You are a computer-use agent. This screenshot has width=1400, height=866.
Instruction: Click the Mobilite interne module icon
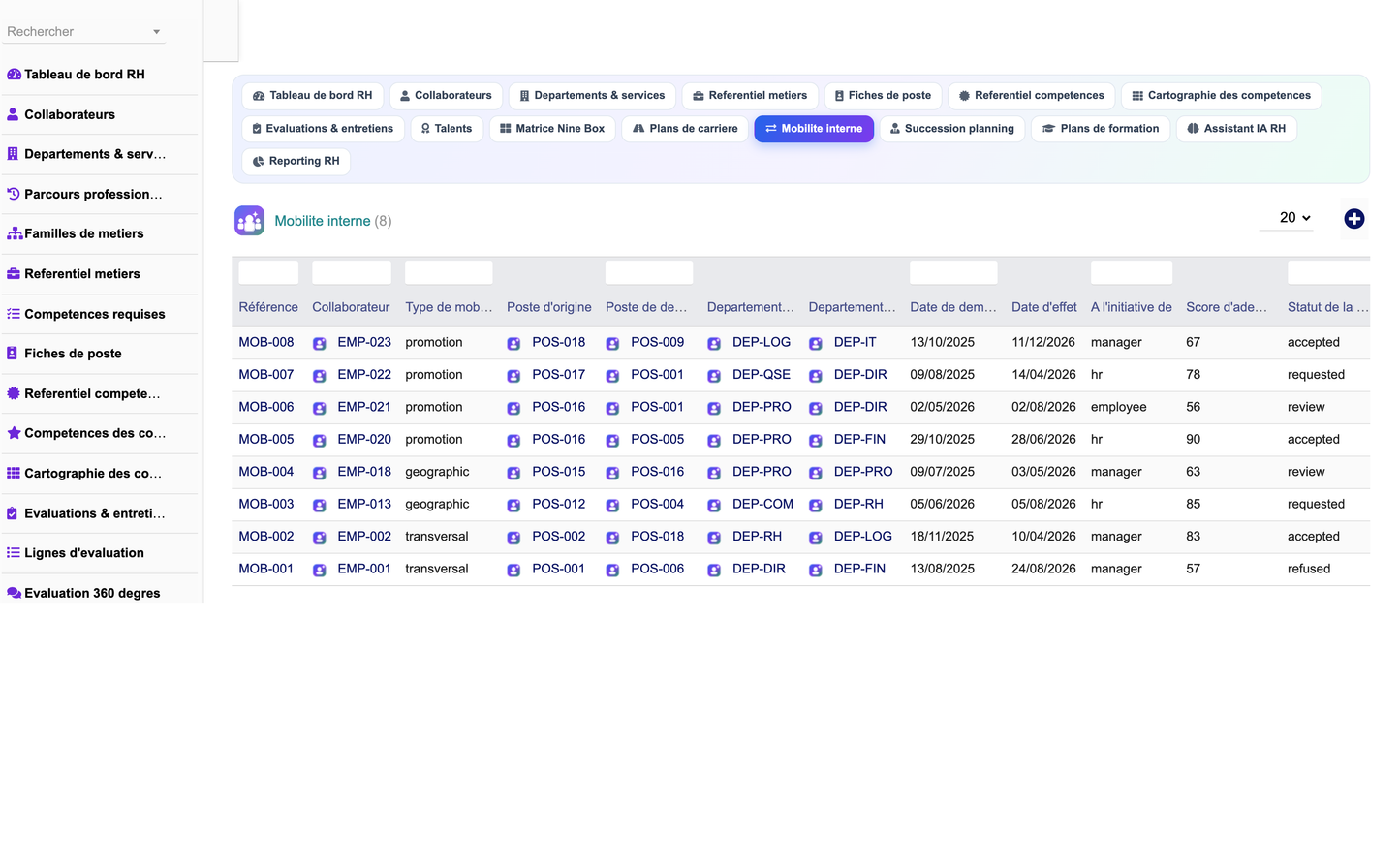pyautogui.click(x=249, y=221)
